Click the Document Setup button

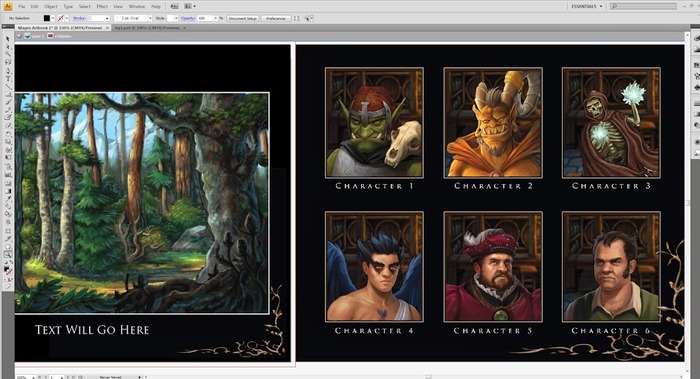point(243,18)
